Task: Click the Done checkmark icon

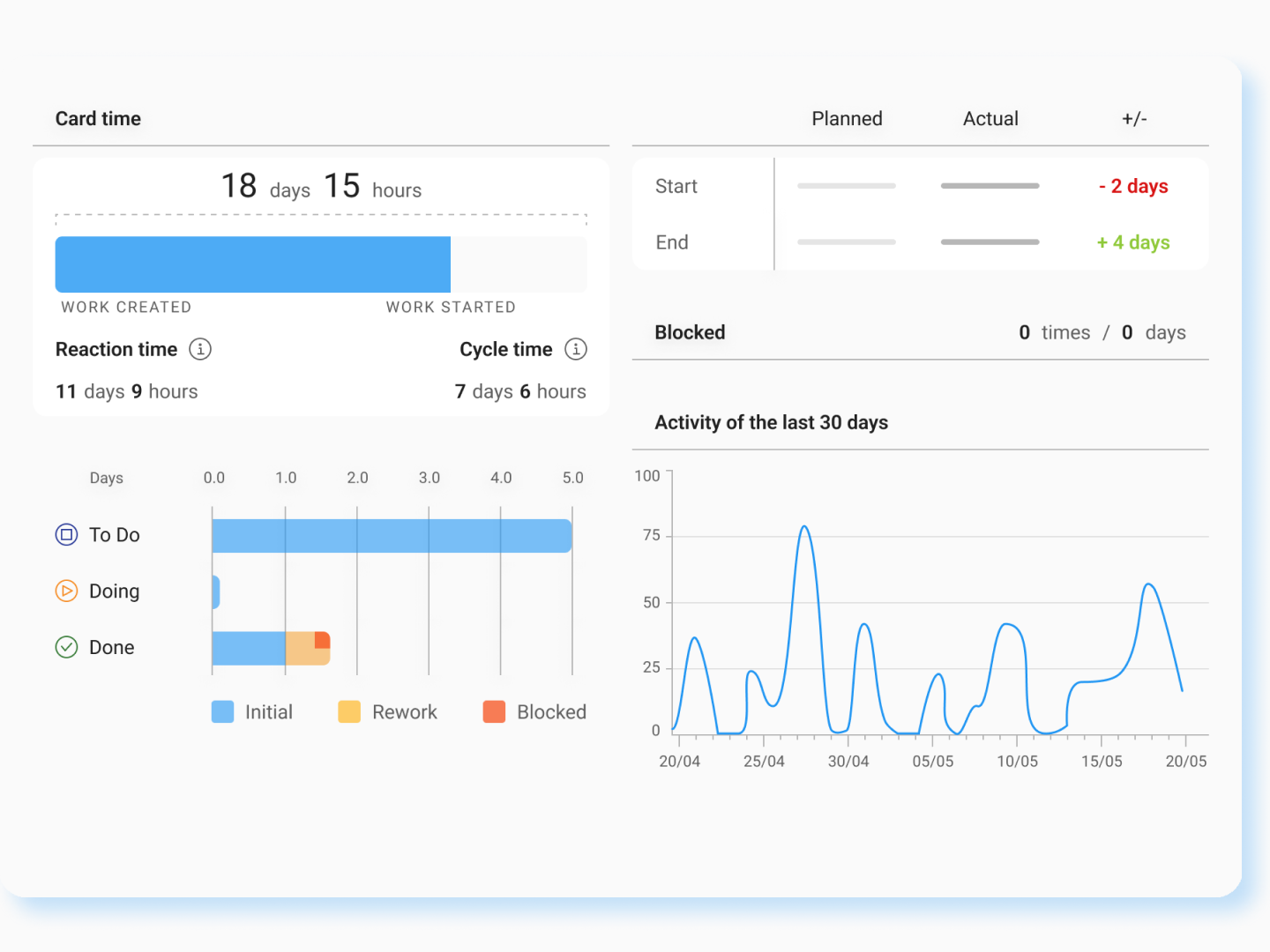Action: [67, 648]
